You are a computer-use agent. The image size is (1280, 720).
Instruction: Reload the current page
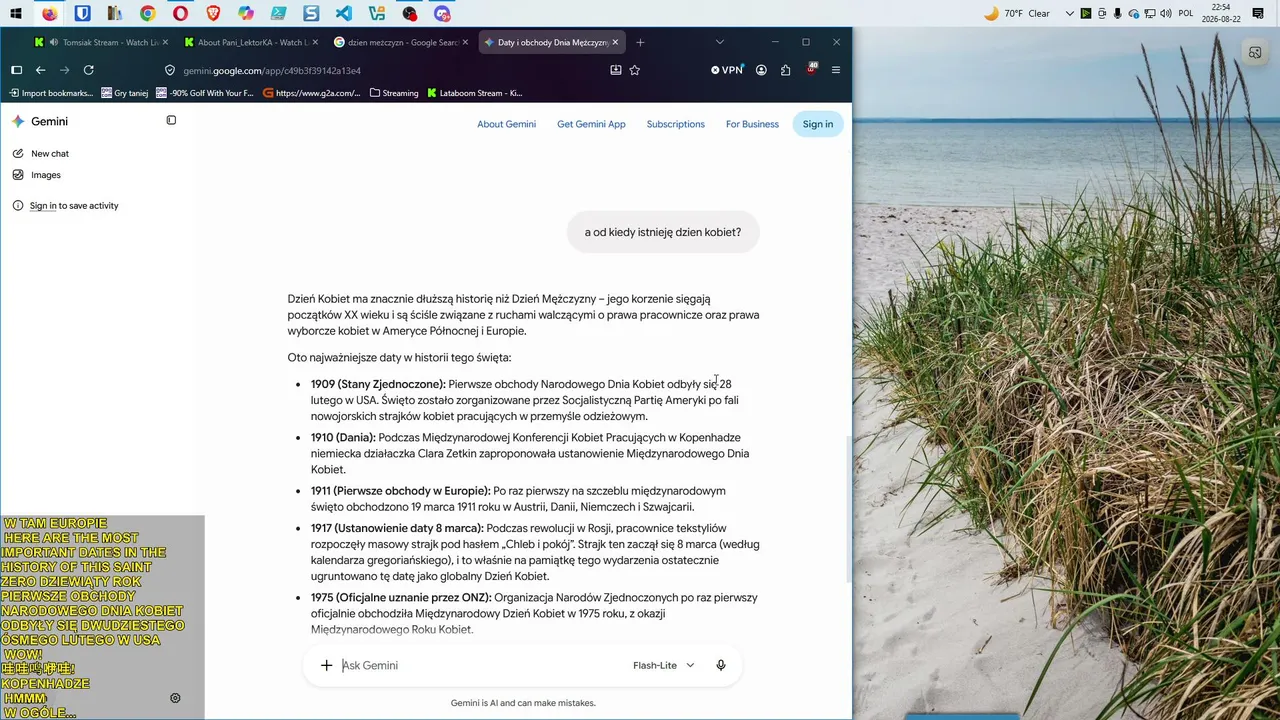click(x=88, y=70)
